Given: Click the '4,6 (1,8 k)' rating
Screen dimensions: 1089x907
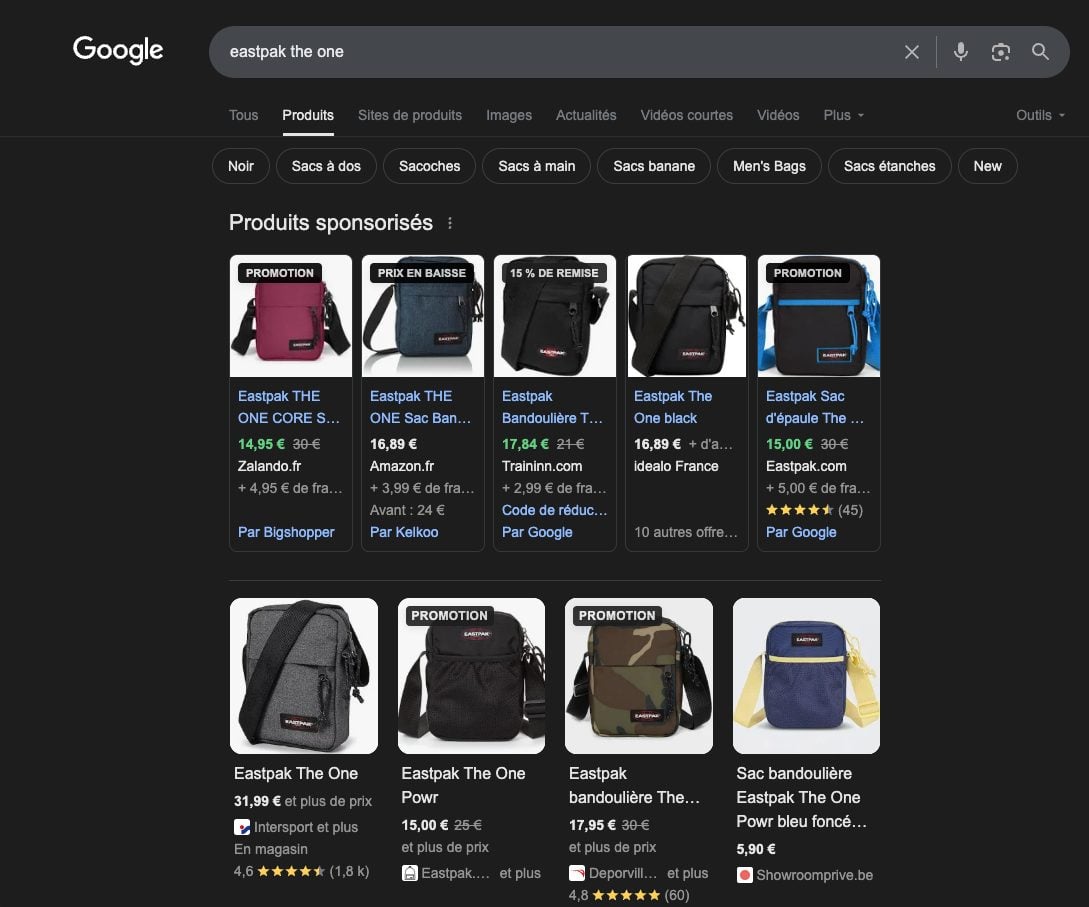Looking at the screenshot, I should 301,871.
